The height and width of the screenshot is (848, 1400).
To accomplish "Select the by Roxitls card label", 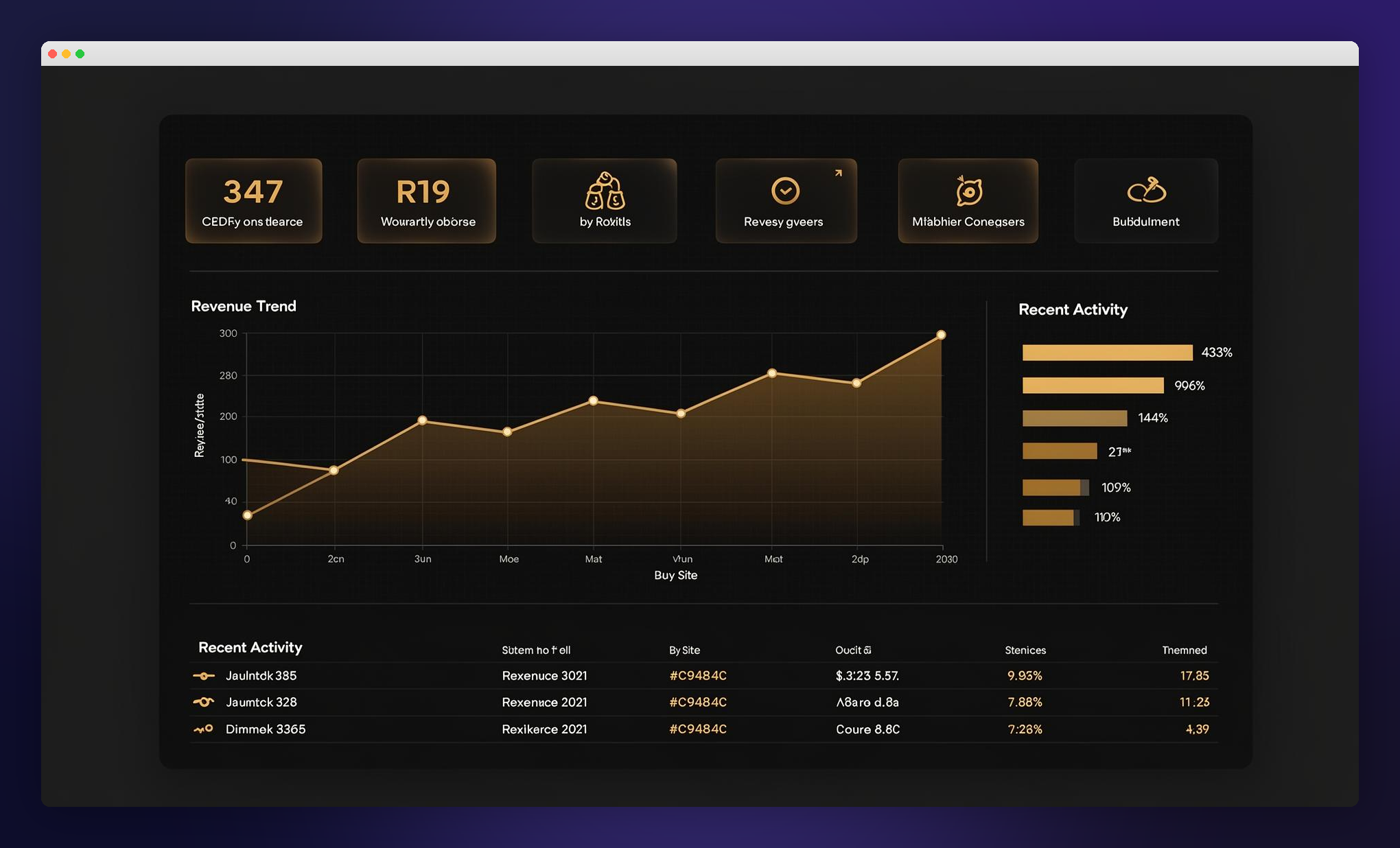I will [605, 222].
